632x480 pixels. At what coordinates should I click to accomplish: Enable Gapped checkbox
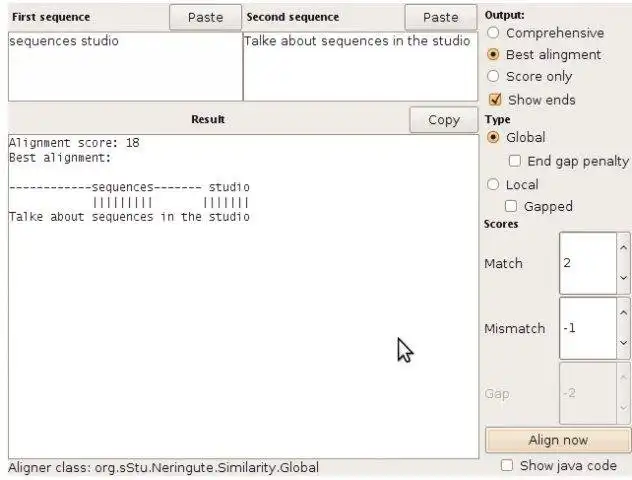point(511,206)
